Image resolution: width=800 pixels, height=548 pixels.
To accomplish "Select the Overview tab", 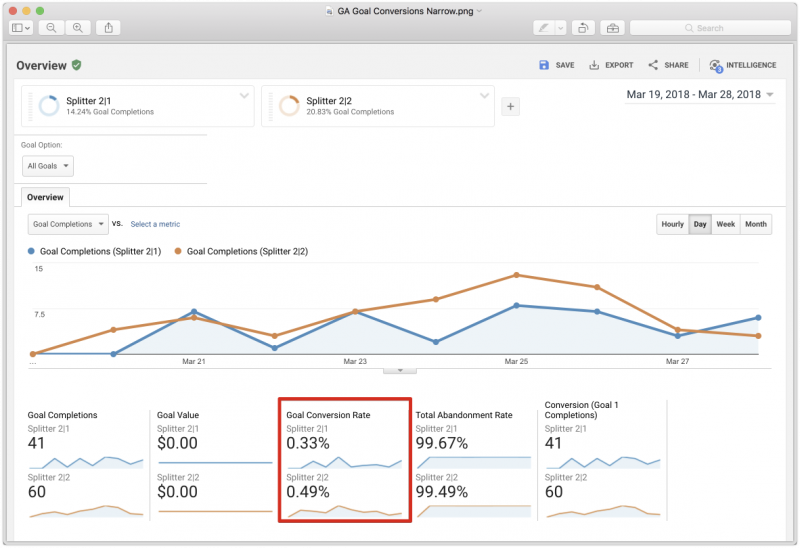I will click(x=45, y=197).
